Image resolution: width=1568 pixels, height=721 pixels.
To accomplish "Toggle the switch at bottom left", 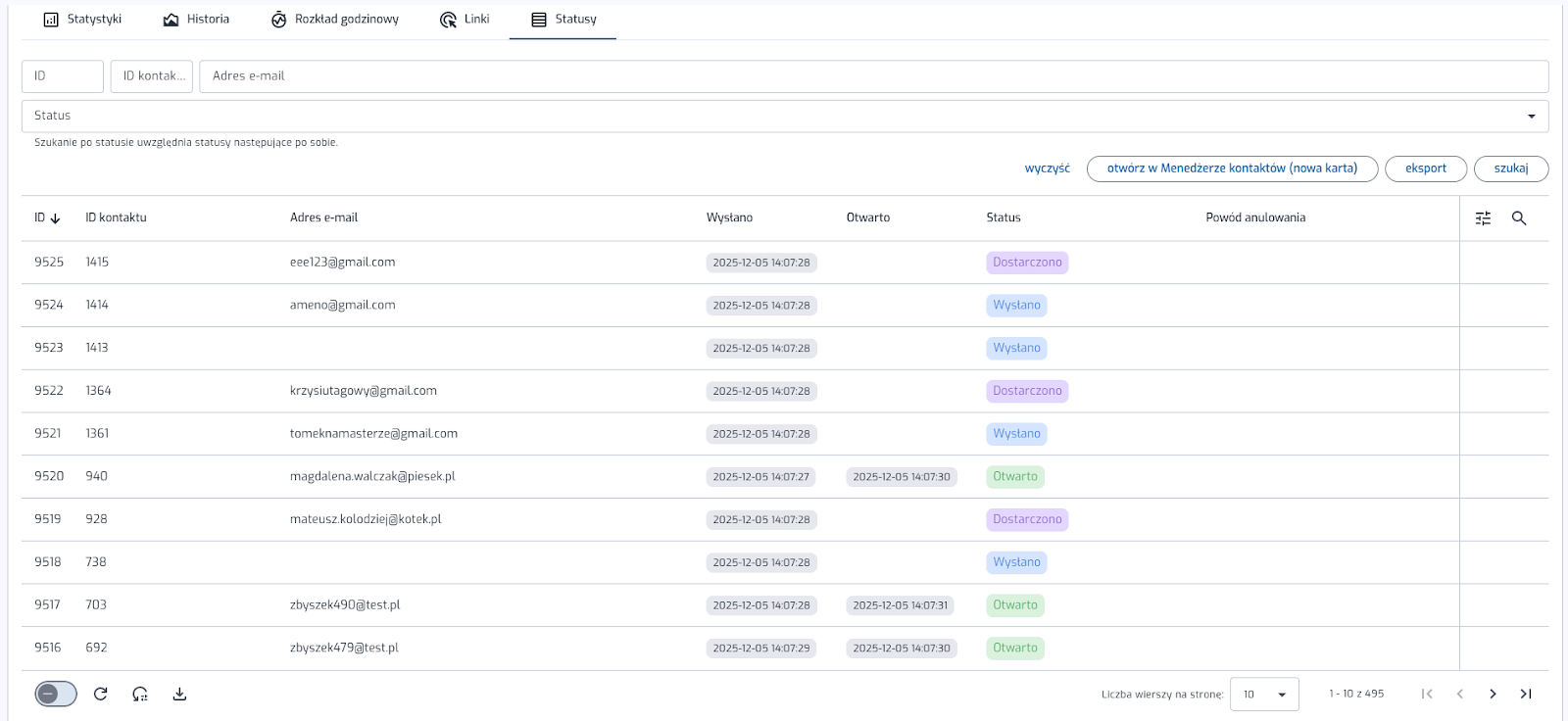I will (56, 694).
